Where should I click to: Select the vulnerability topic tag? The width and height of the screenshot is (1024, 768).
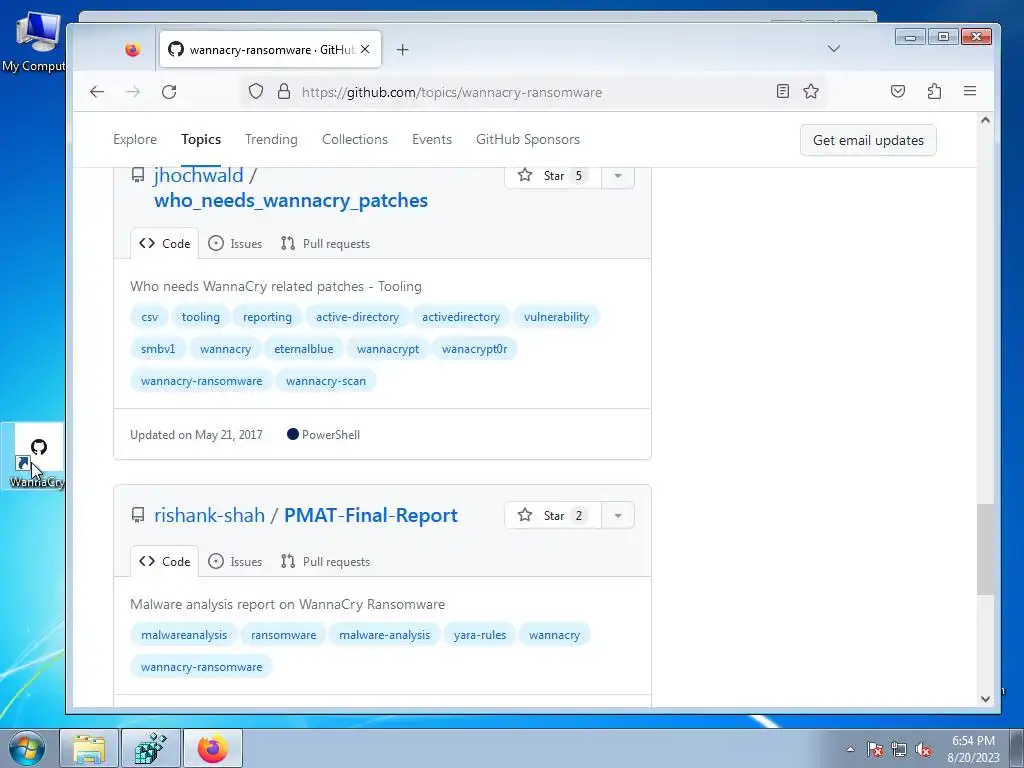(556, 317)
